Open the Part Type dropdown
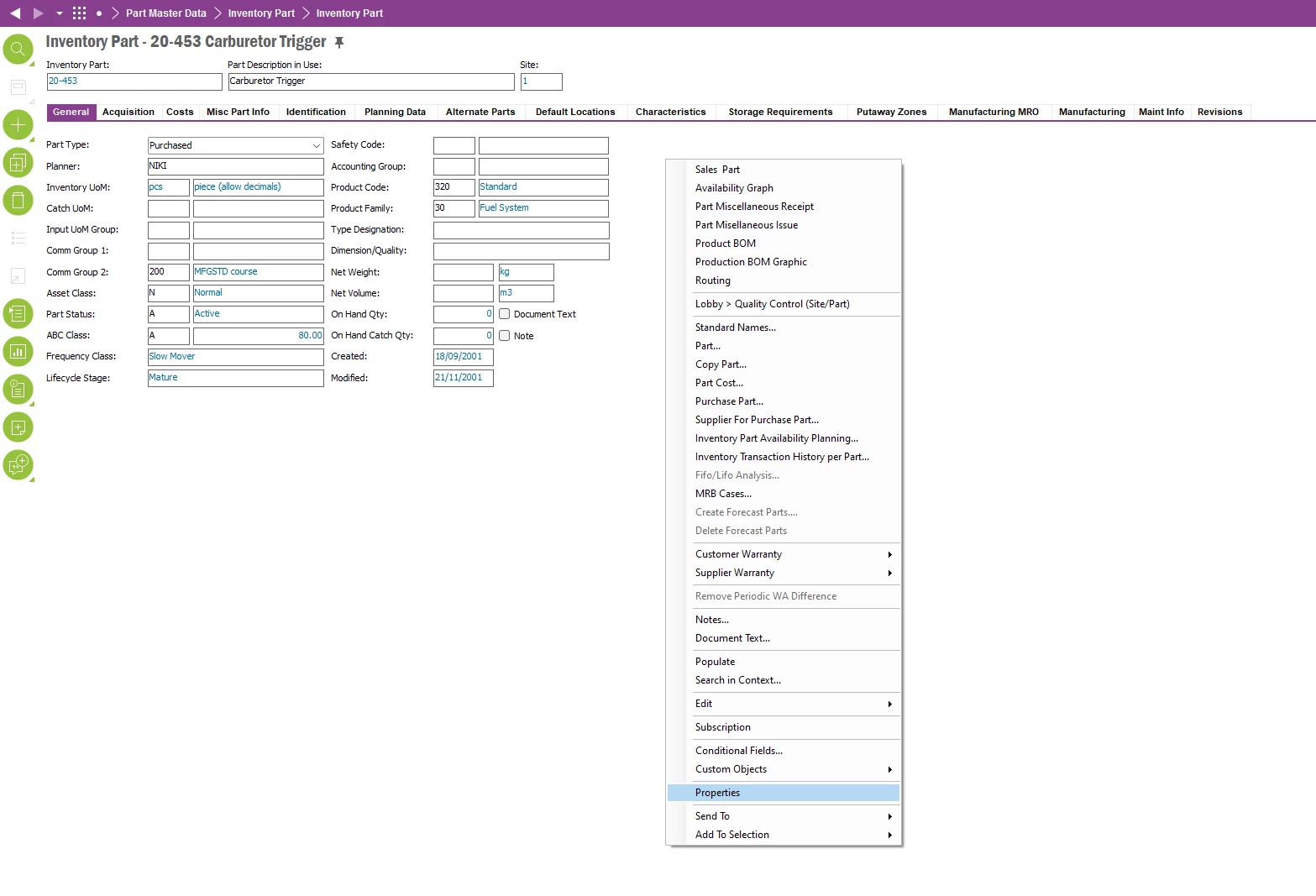Screen dimensions: 1316x896 coord(316,146)
